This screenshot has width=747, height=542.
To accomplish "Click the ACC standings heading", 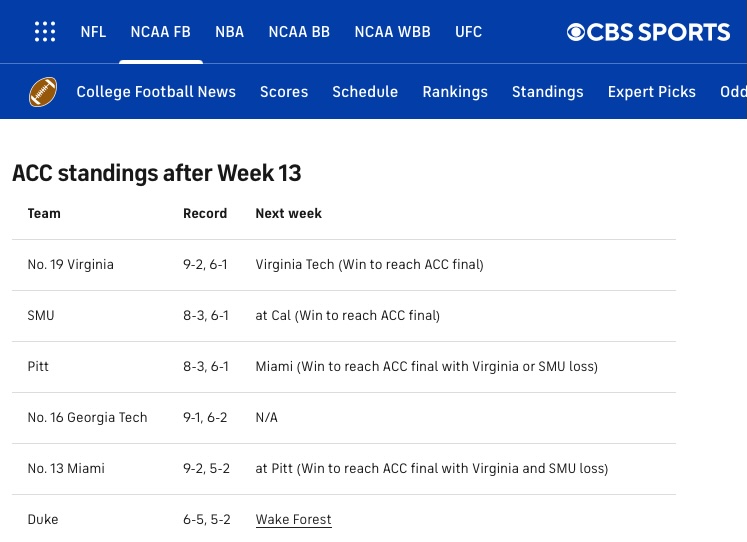I will click(157, 173).
